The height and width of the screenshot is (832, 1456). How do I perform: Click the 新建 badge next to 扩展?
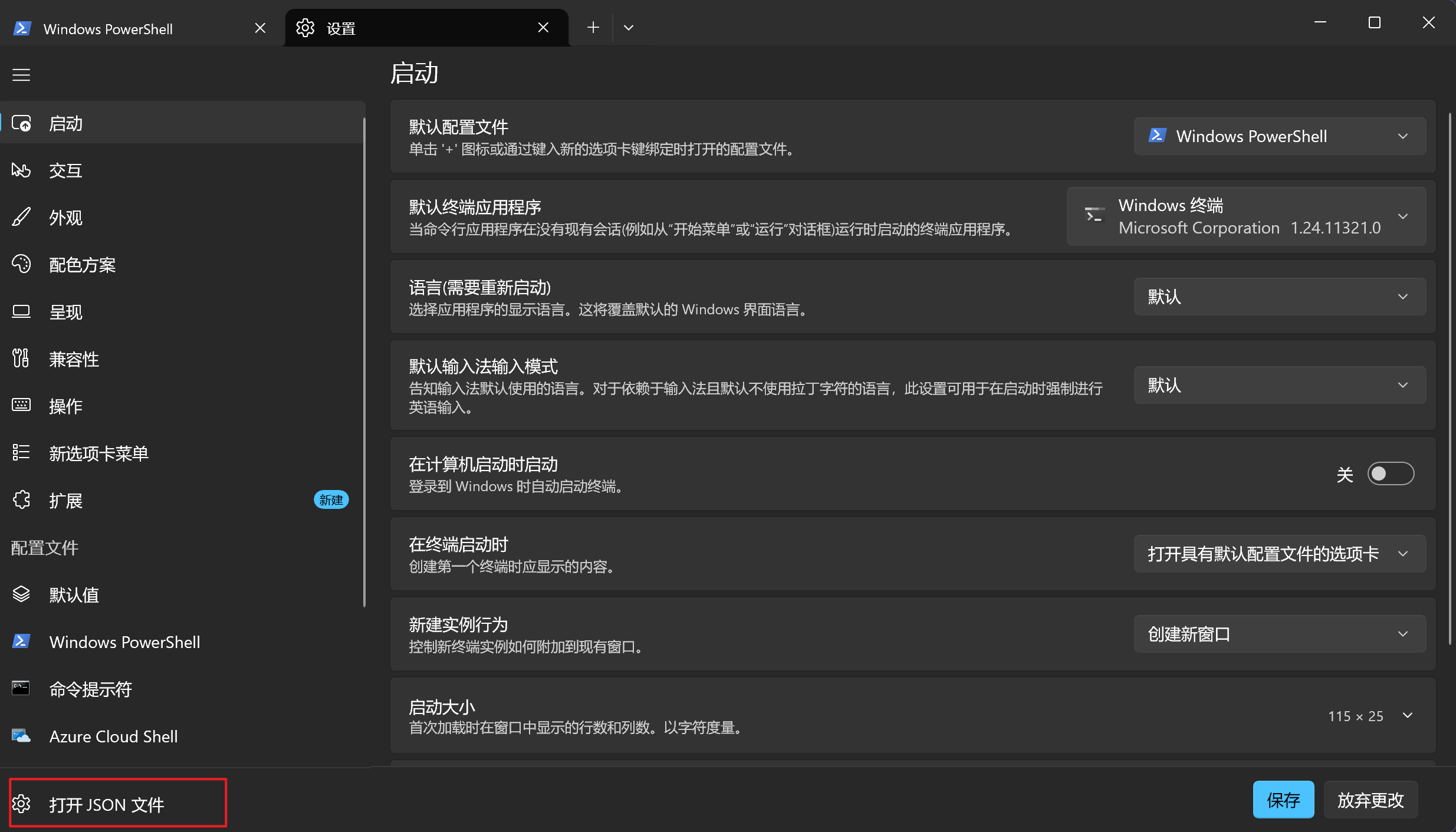point(331,500)
